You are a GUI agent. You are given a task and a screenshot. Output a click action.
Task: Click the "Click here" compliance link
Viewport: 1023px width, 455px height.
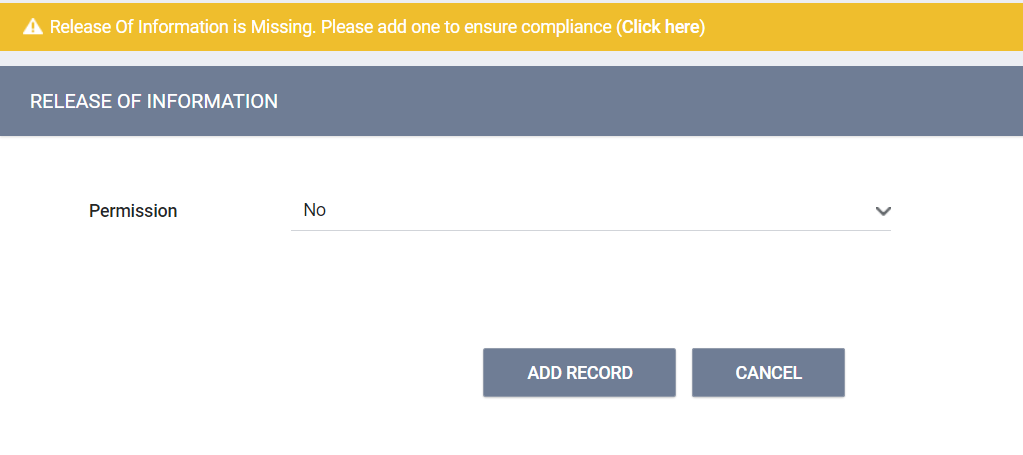point(660,27)
